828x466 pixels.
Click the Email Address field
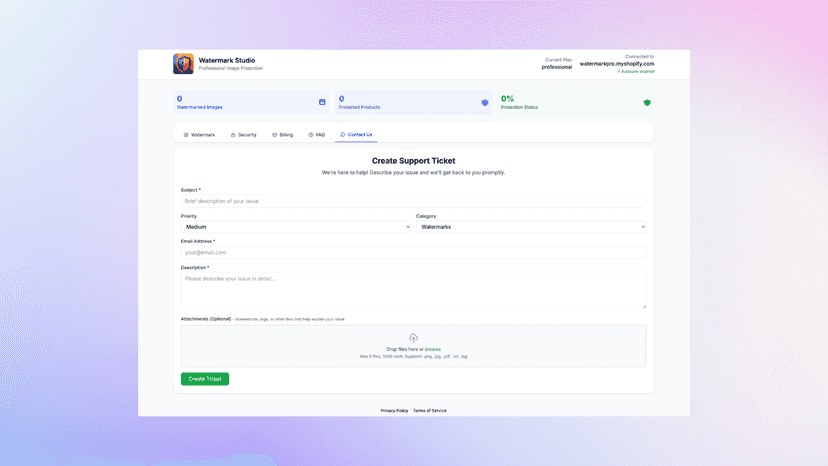(413, 252)
